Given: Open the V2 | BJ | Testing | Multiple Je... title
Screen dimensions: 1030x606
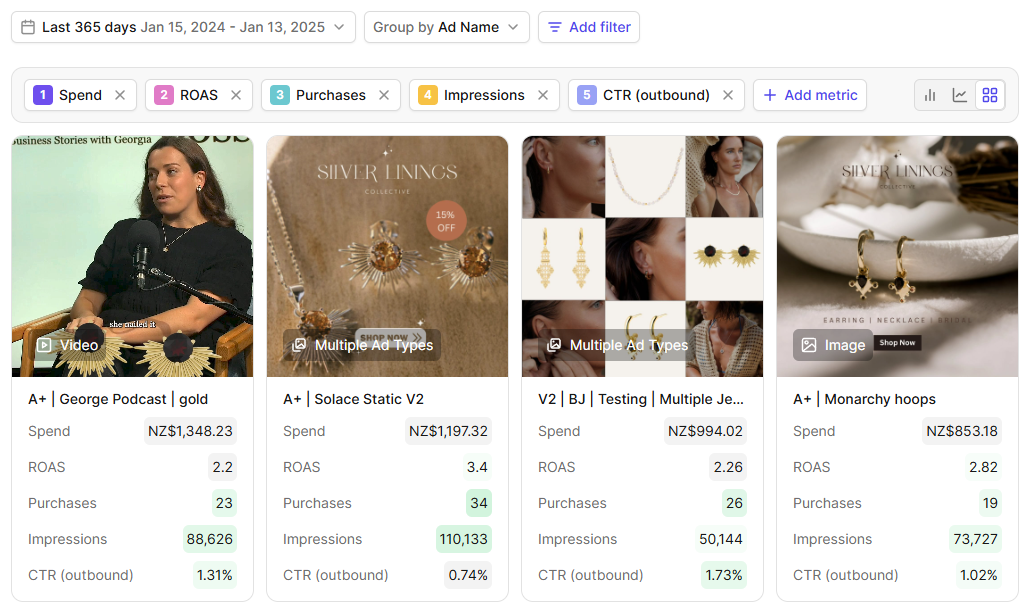Looking at the screenshot, I should tap(641, 399).
